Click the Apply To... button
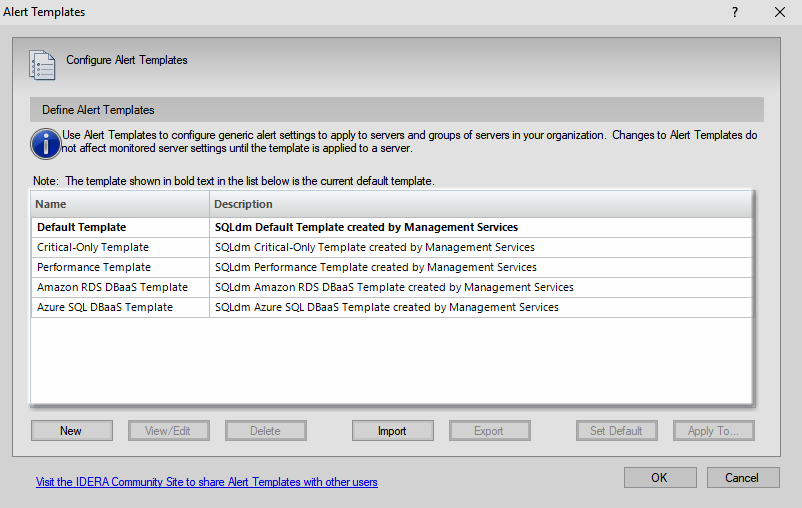 click(x=713, y=431)
